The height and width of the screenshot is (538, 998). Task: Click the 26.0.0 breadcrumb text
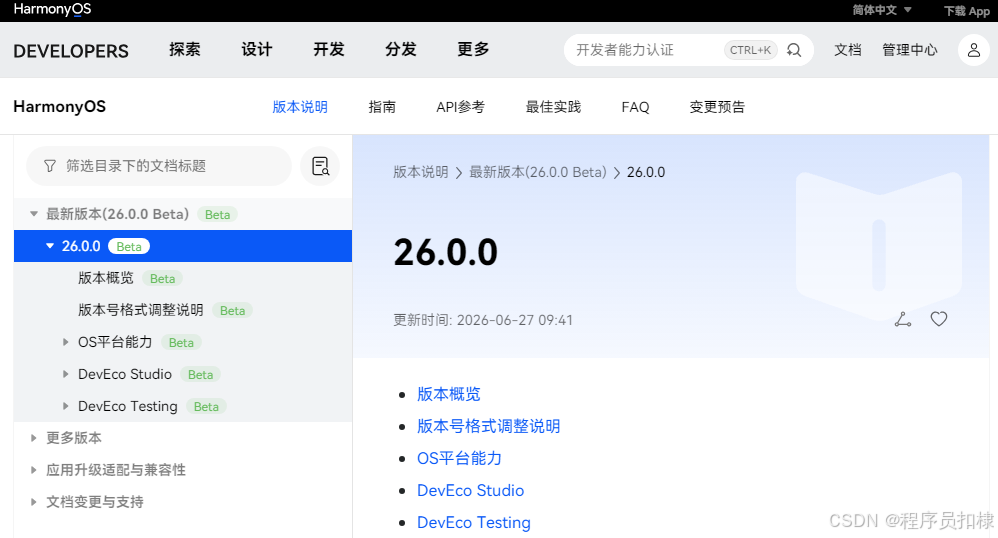[646, 172]
